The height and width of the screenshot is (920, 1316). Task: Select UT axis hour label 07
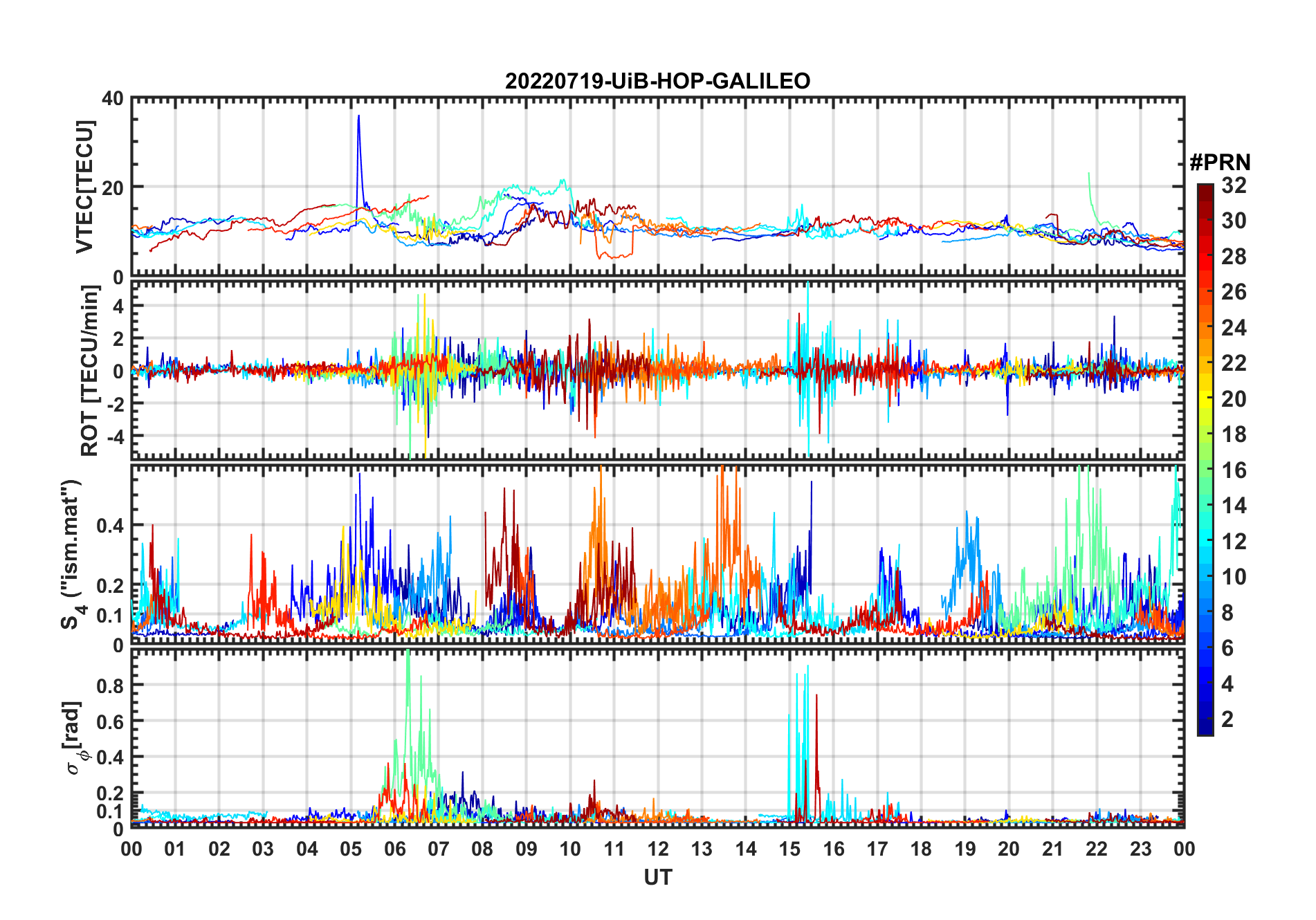(439, 849)
